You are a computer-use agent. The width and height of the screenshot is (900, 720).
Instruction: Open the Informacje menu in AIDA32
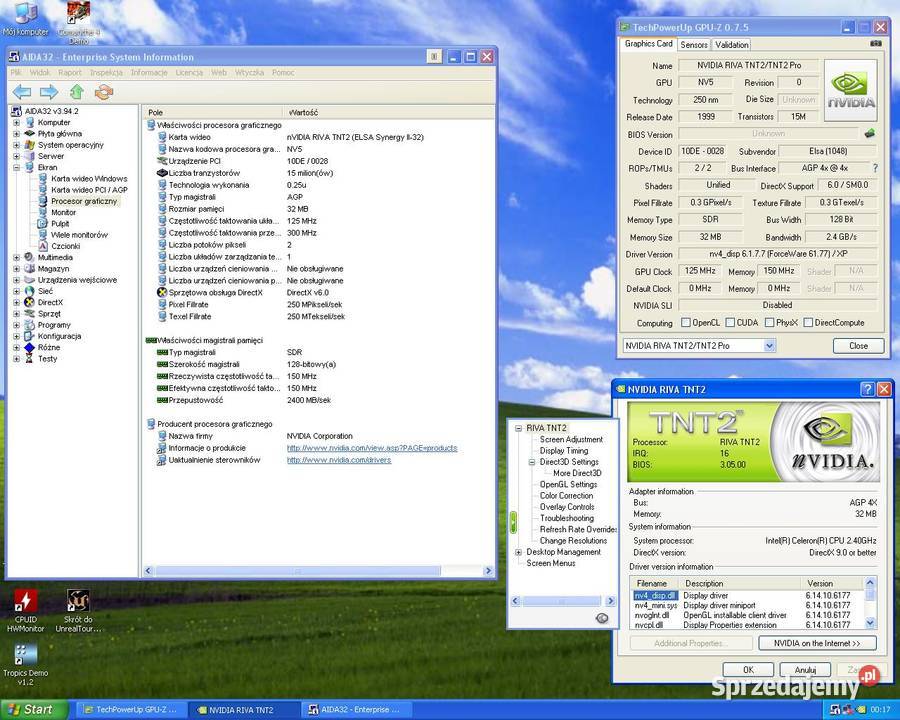point(149,72)
